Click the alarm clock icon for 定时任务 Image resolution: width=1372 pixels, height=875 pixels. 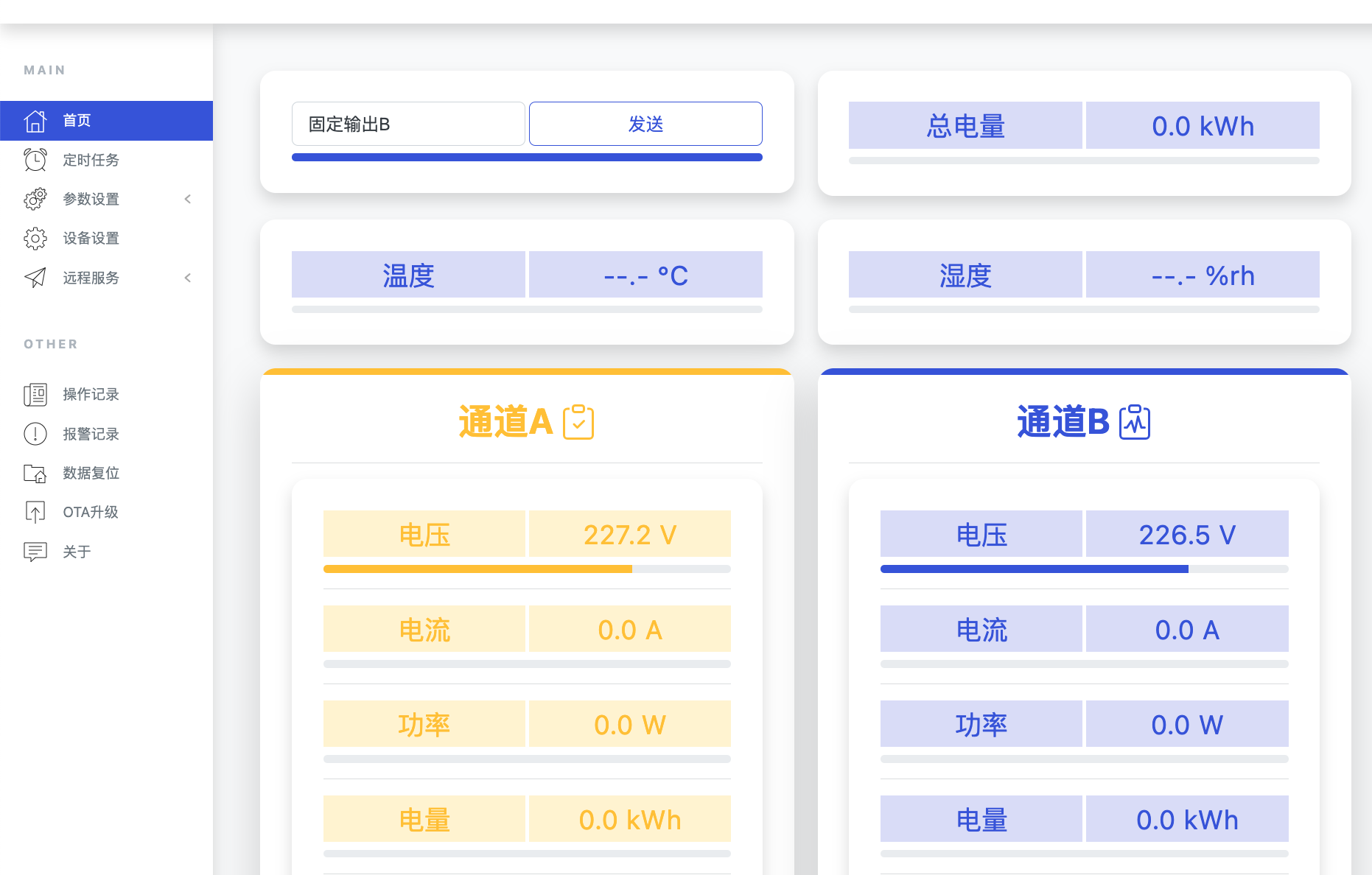[x=35, y=160]
